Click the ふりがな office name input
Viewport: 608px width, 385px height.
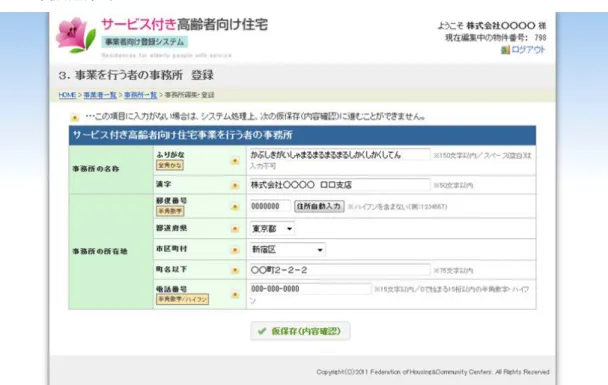[339, 155]
